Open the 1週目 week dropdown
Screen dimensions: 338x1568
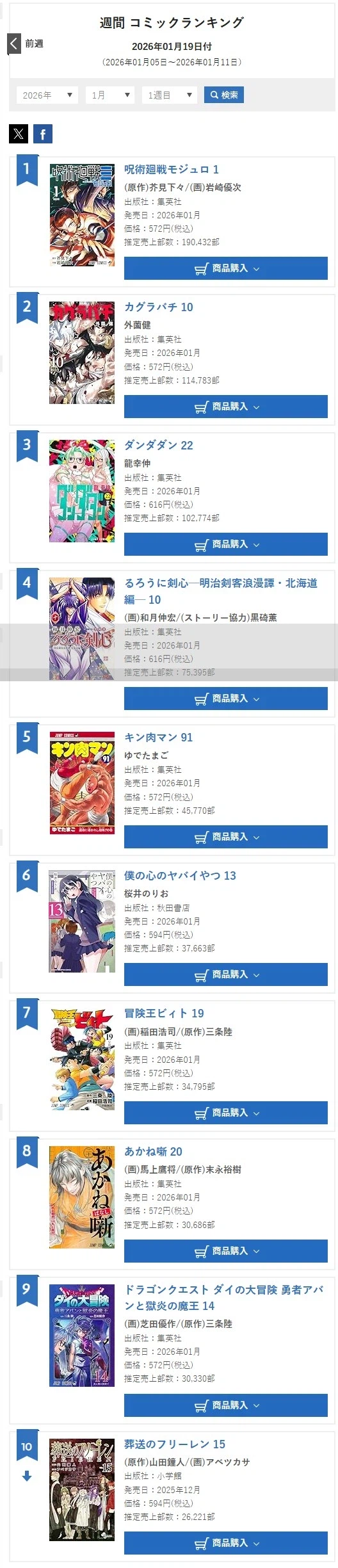pos(169,95)
